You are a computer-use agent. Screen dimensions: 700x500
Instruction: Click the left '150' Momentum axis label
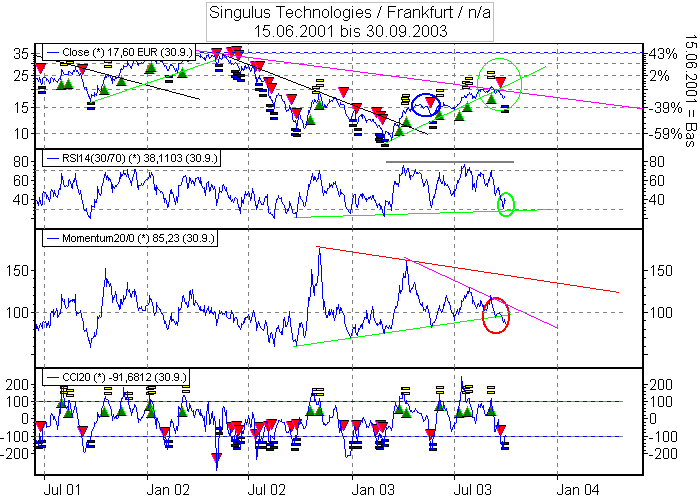(x=17, y=271)
